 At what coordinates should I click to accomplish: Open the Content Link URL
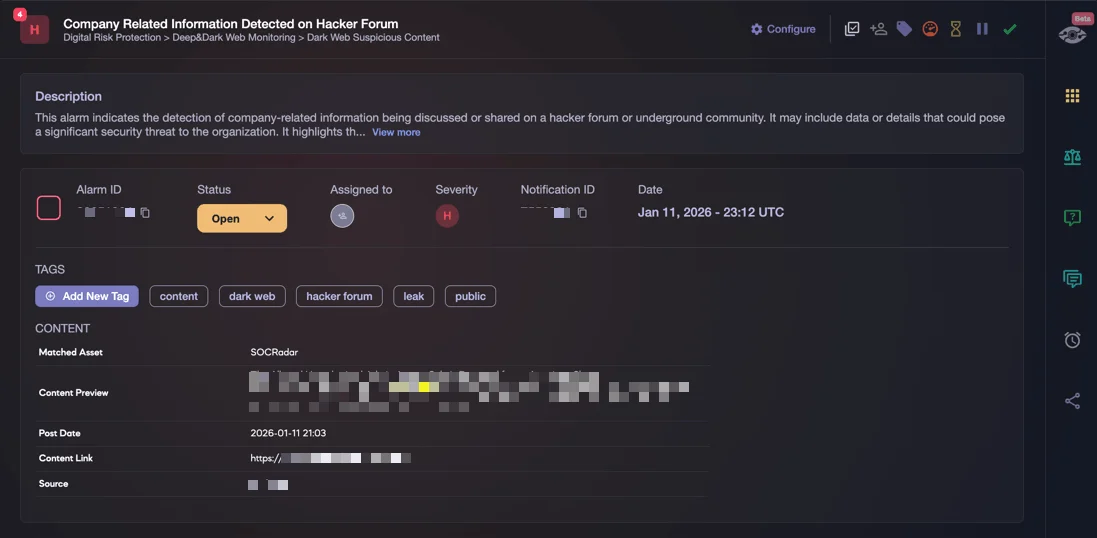pyautogui.click(x=330, y=458)
